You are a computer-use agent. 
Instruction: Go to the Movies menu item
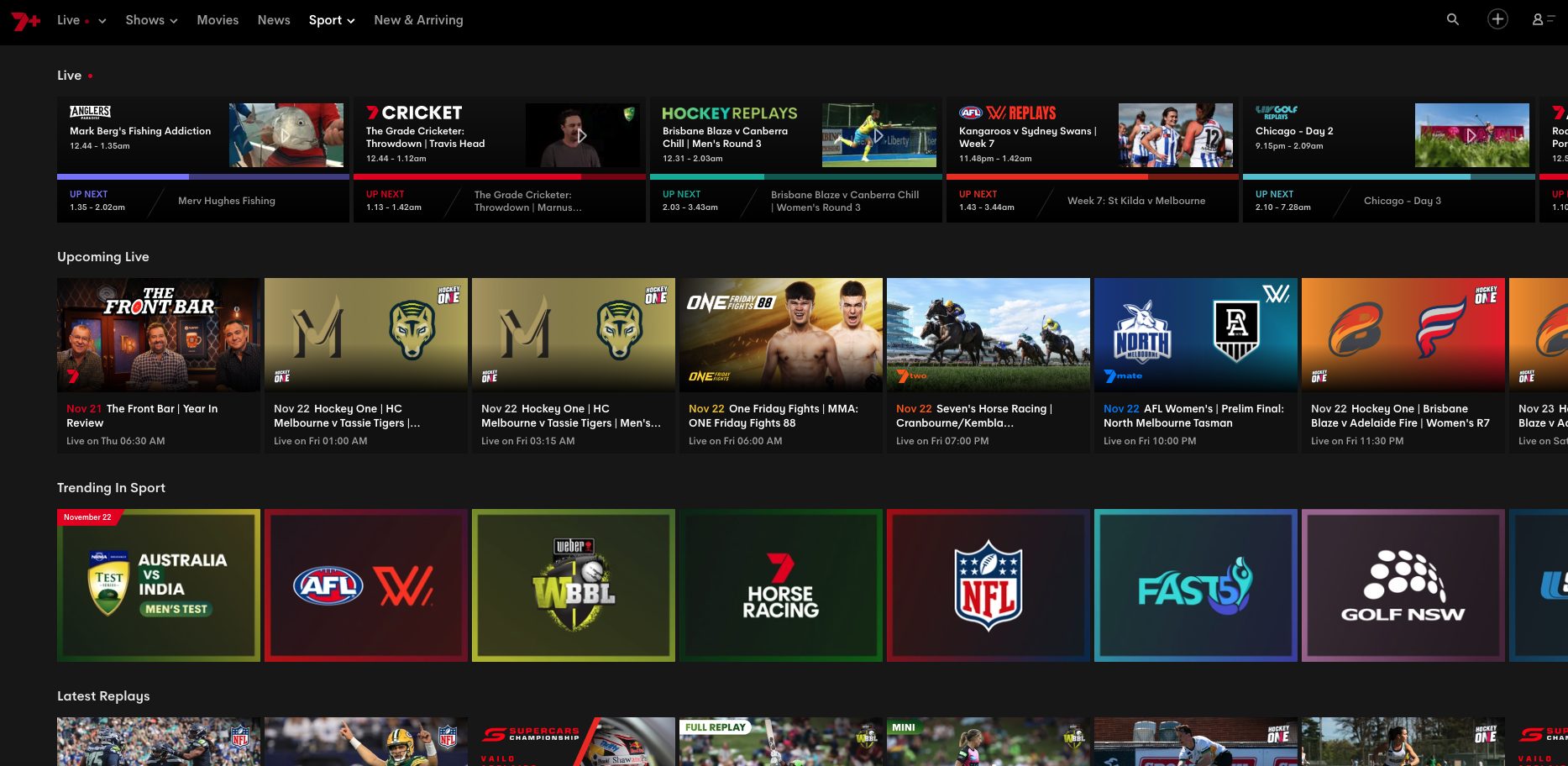tap(218, 20)
